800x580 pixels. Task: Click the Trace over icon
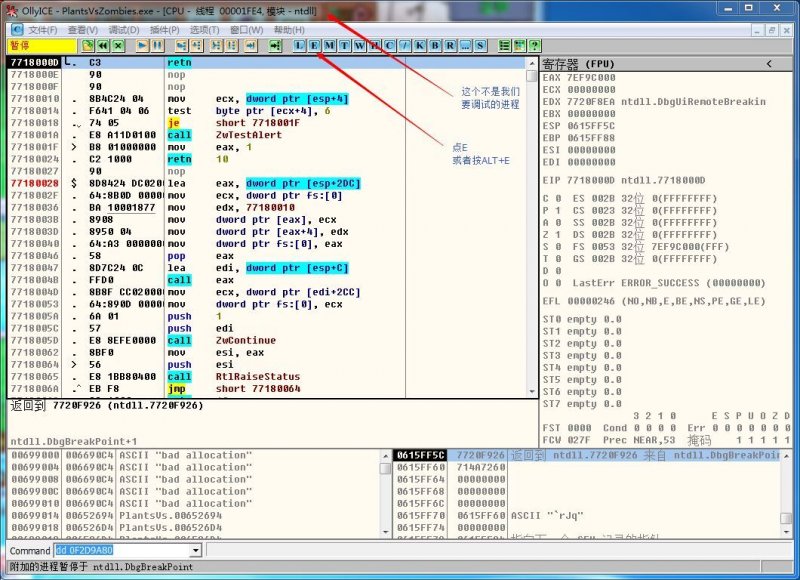[x=232, y=45]
